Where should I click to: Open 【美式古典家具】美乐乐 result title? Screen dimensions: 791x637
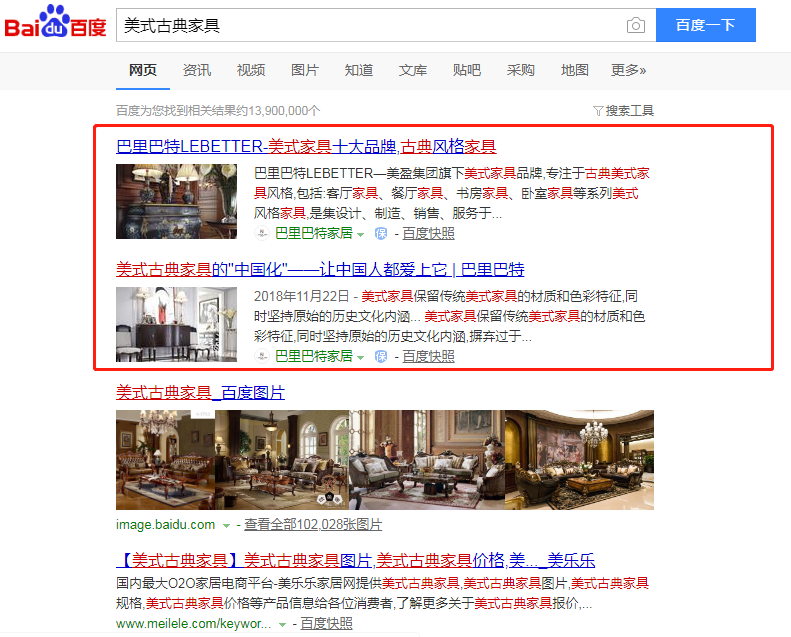tap(355, 560)
